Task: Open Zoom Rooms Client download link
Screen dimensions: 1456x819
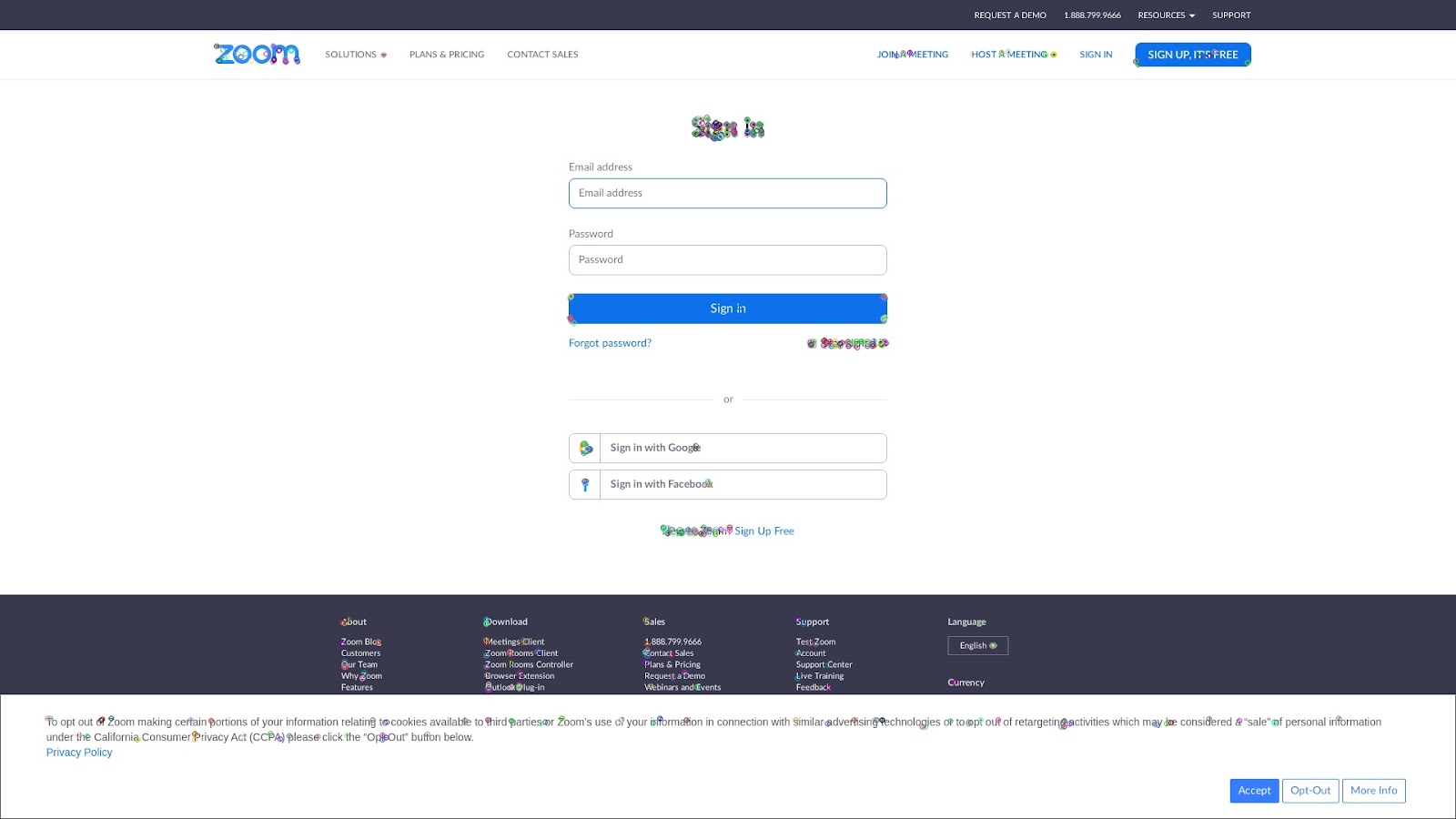Action: (521, 653)
